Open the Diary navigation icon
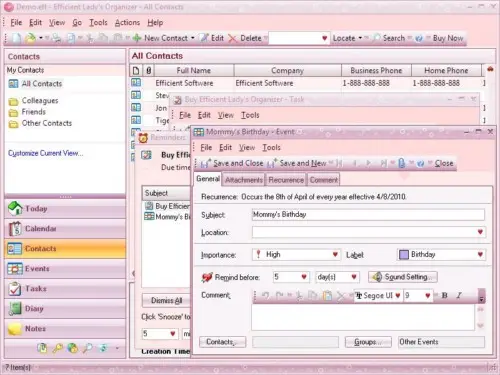 click(x=15, y=309)
